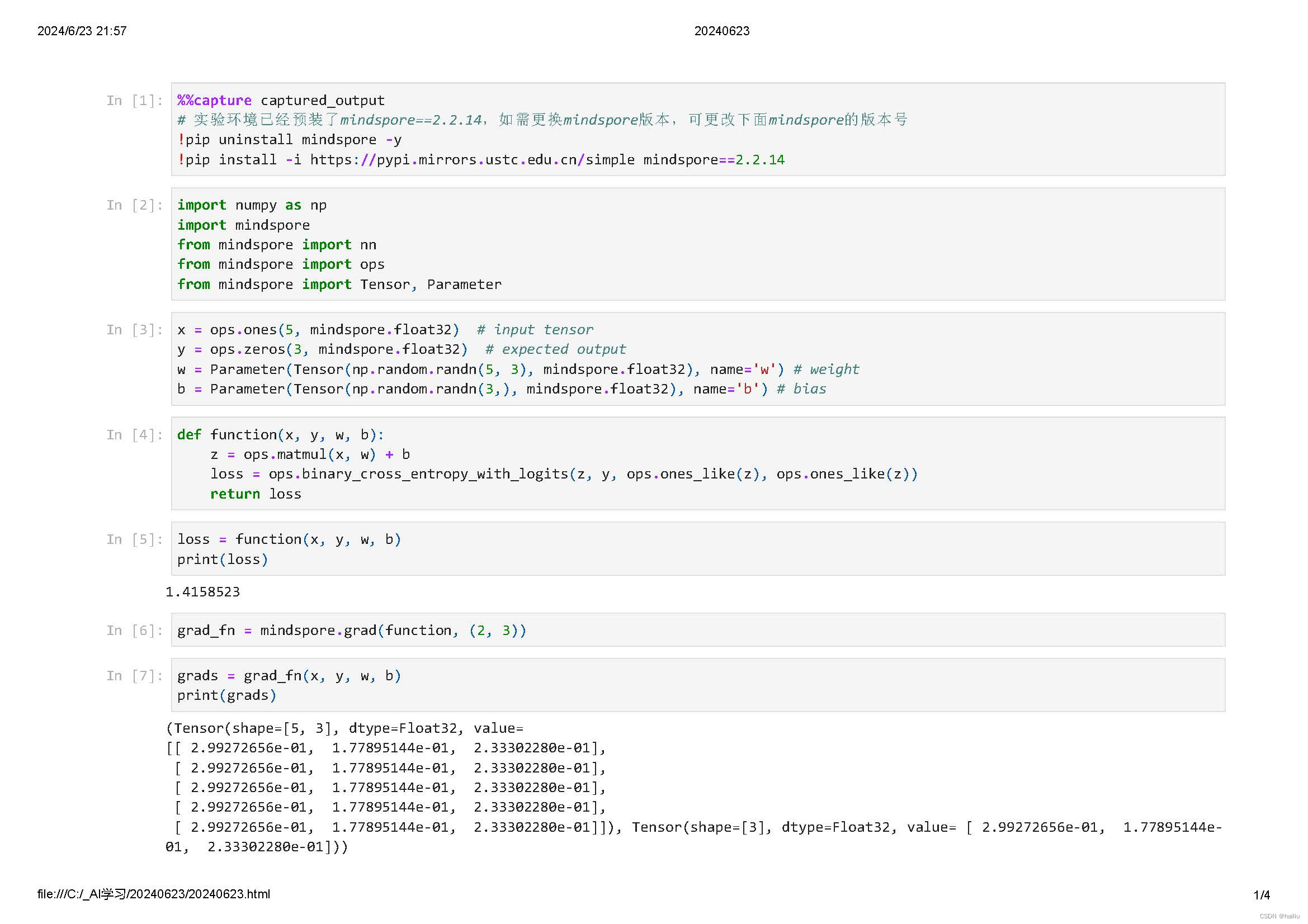This screenshot has width=1308, height=924.
Task: Click the import numpy as np line
Action: [x=252, y=206]
